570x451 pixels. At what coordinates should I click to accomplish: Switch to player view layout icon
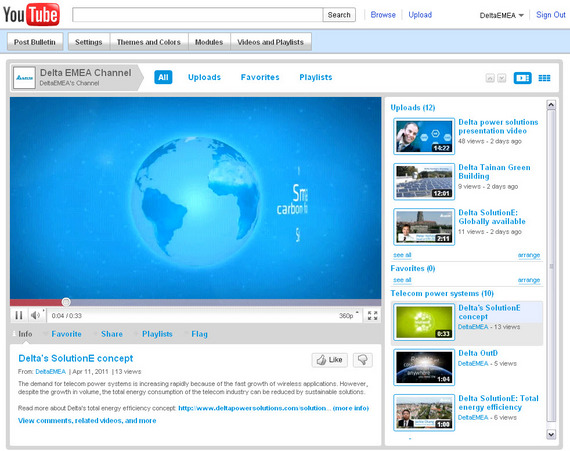click(x=522, y=78)
